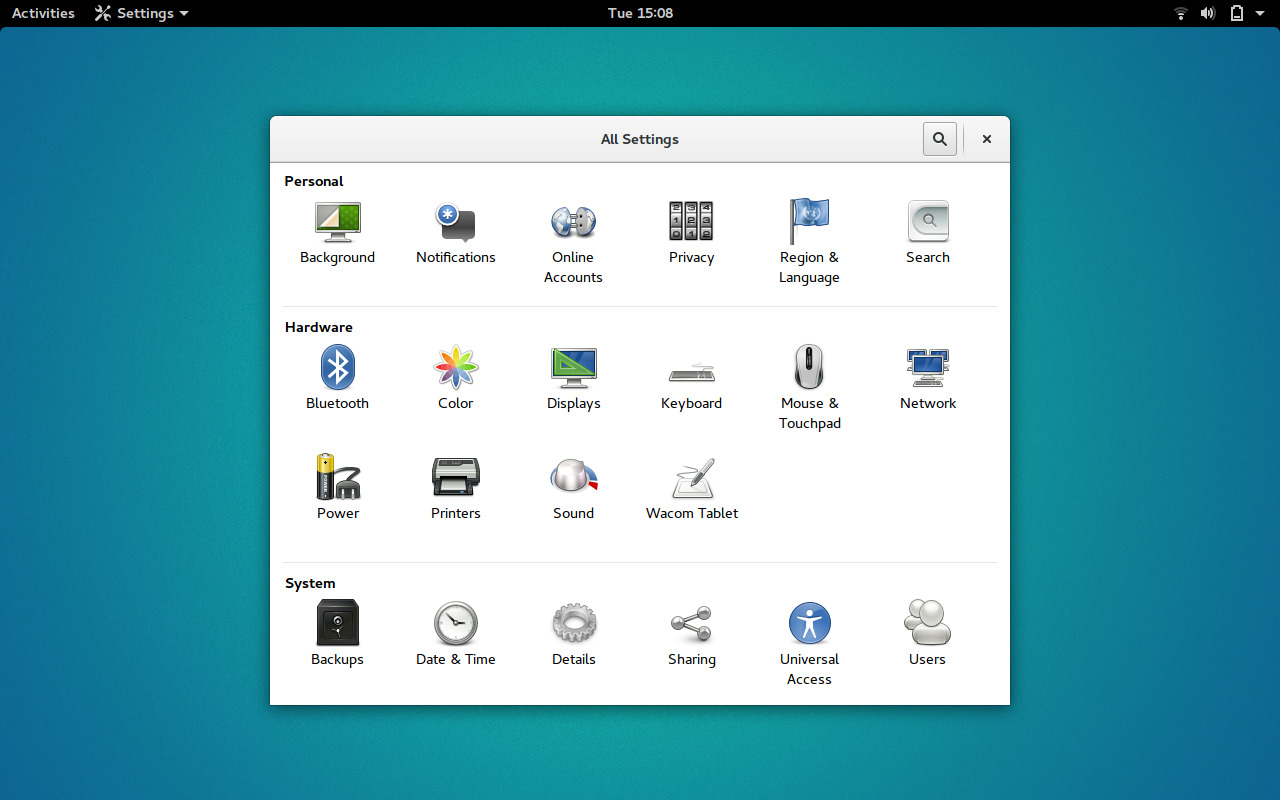Close the All Settings window
1280x800 pixels.
pos(987,139)
